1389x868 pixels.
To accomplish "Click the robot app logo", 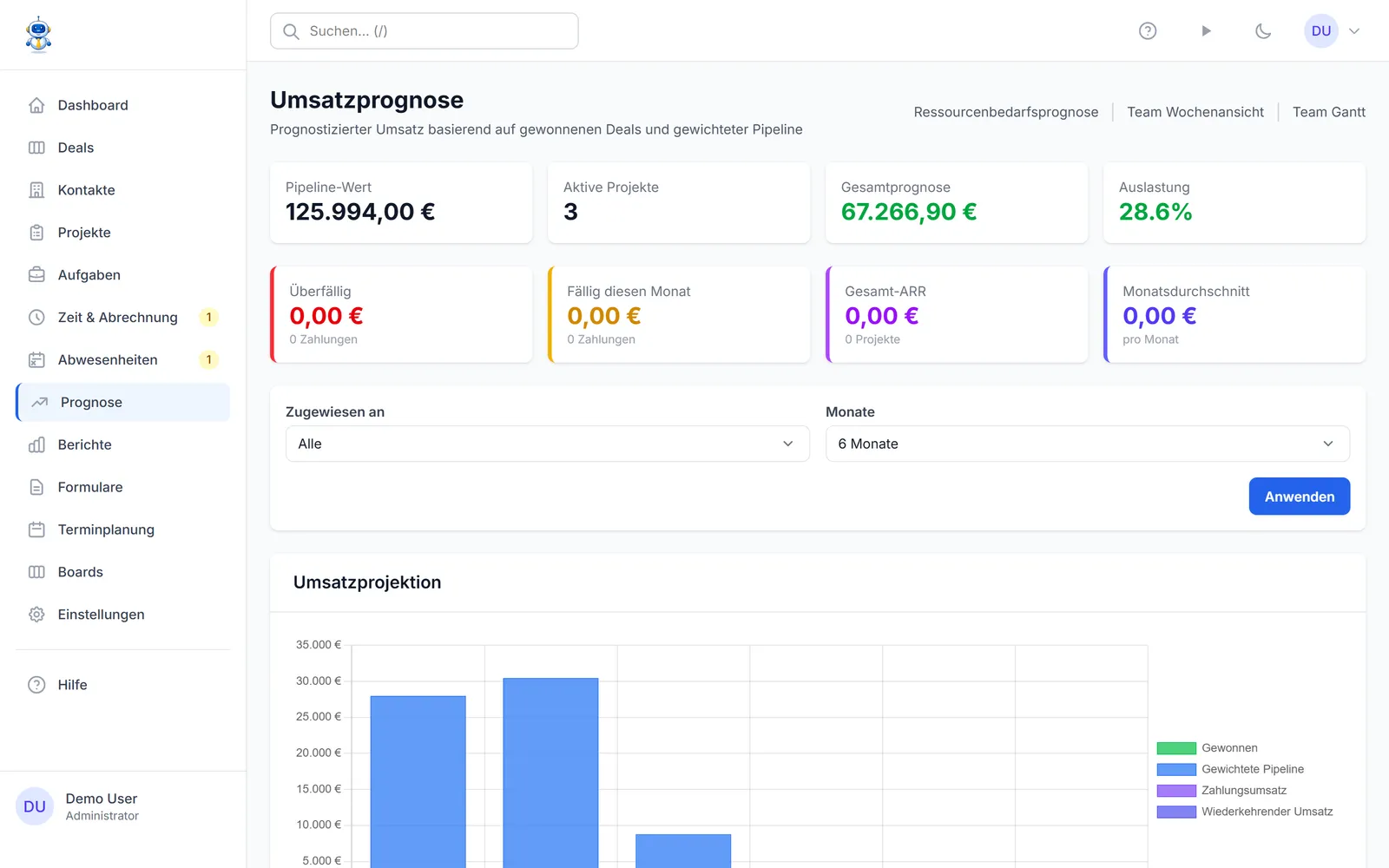I will 38,35.
